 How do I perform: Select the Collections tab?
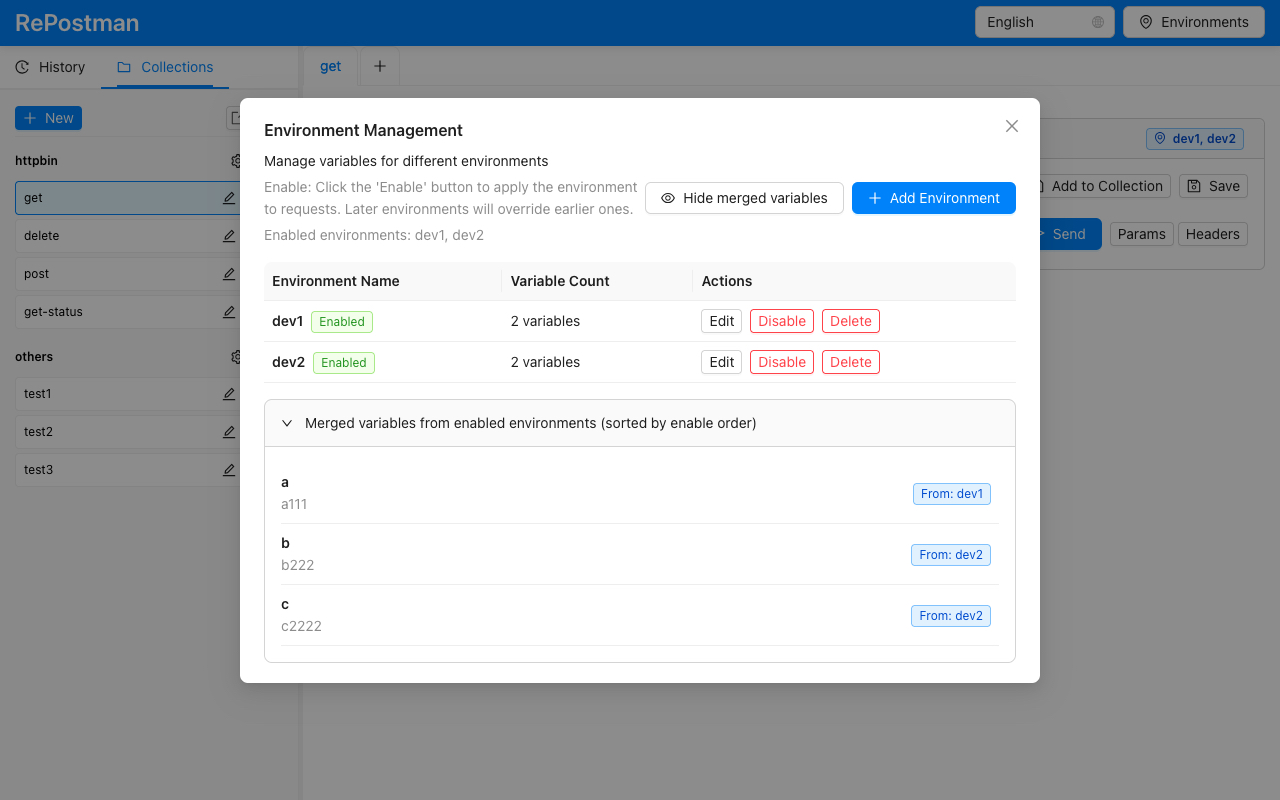[165, 67]
